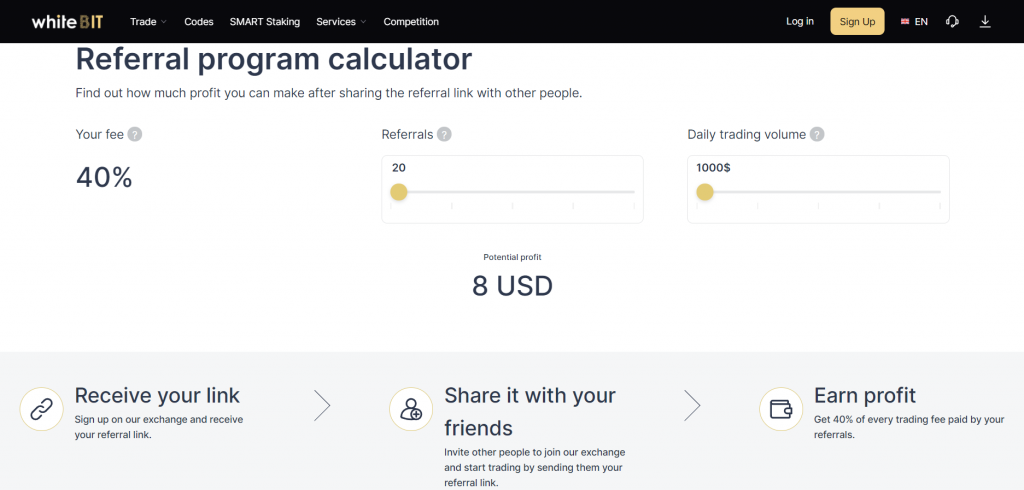Click the chain link icon

42,409
